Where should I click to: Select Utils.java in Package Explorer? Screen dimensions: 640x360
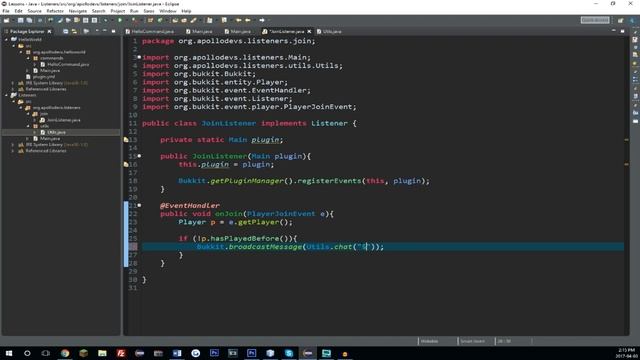coord(56,132)
